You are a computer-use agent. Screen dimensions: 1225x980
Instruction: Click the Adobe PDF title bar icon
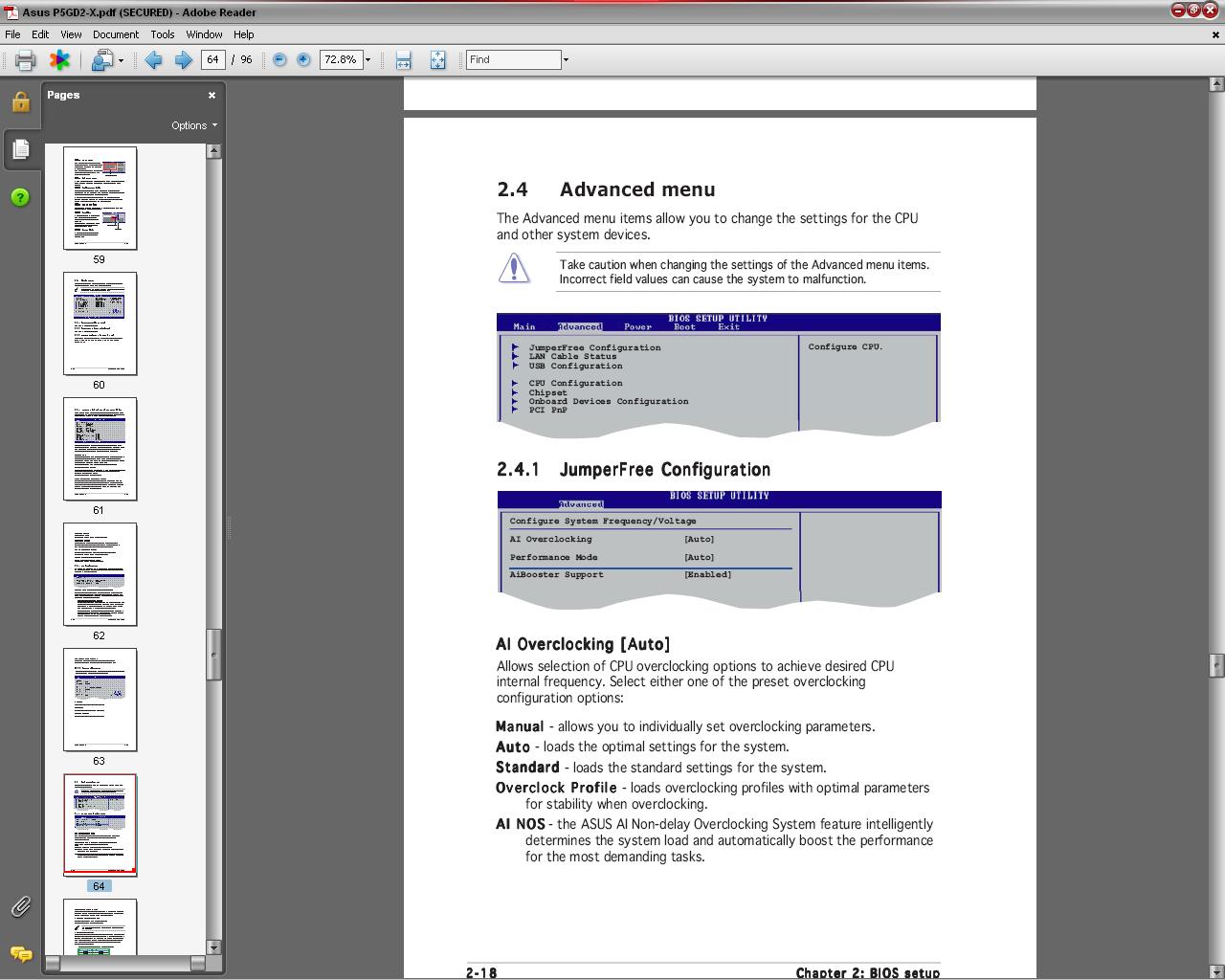click(10, 11)
